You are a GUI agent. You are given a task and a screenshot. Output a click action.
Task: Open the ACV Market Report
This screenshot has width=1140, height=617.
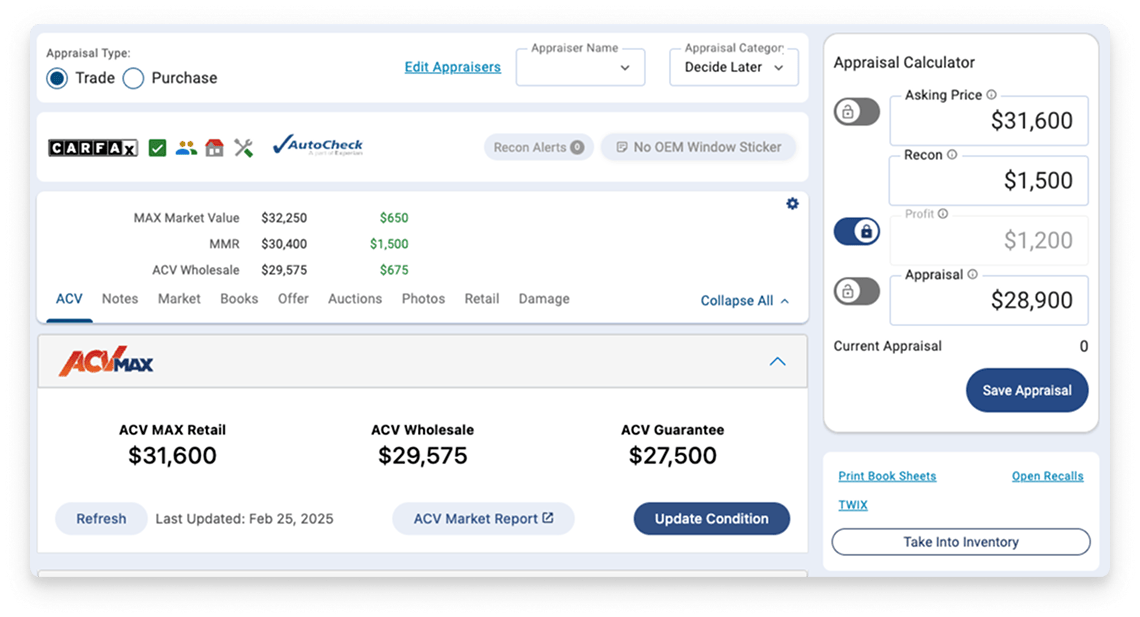(483, 519)
